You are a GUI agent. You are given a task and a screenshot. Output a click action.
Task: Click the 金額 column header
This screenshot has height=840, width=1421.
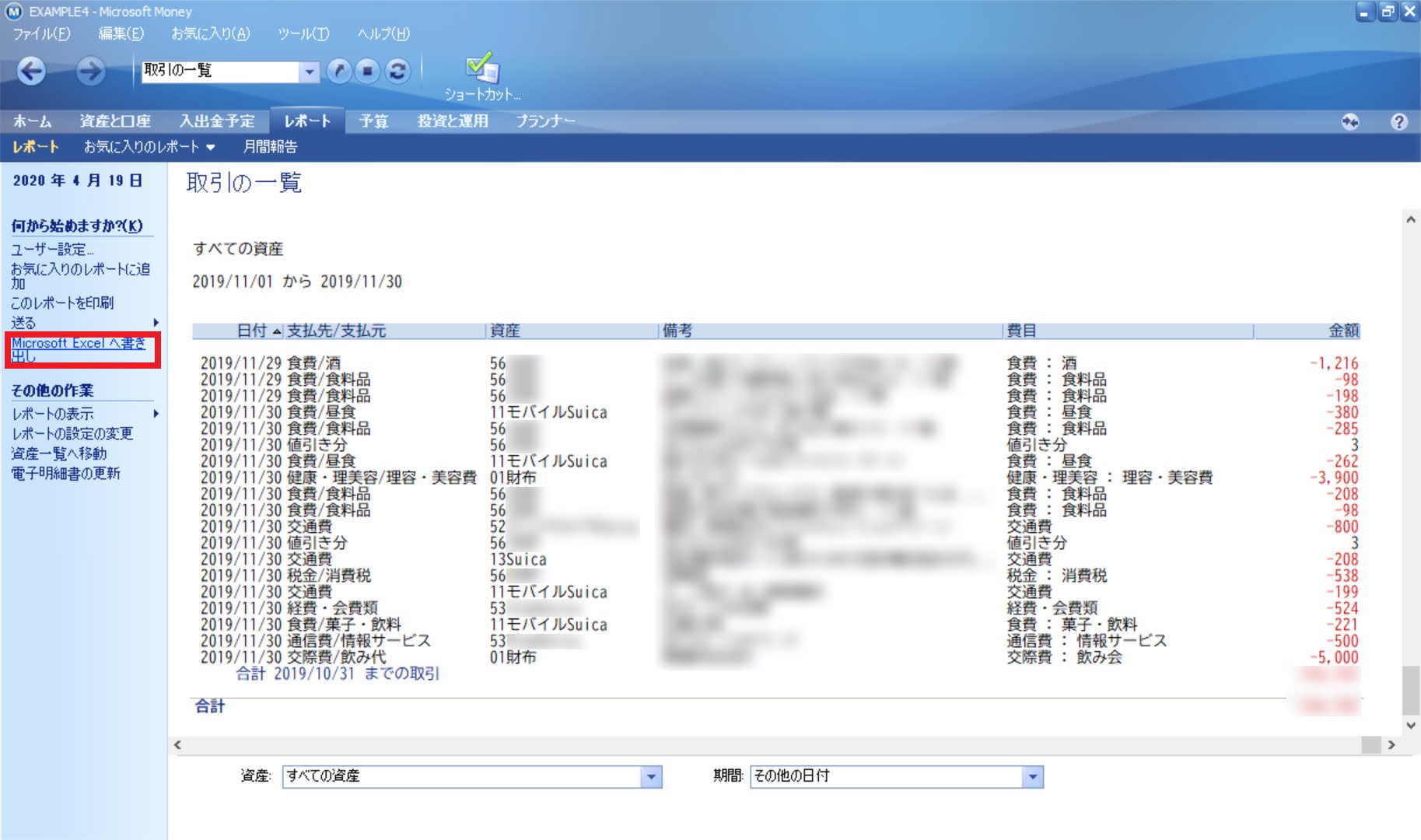(1343, 331)
